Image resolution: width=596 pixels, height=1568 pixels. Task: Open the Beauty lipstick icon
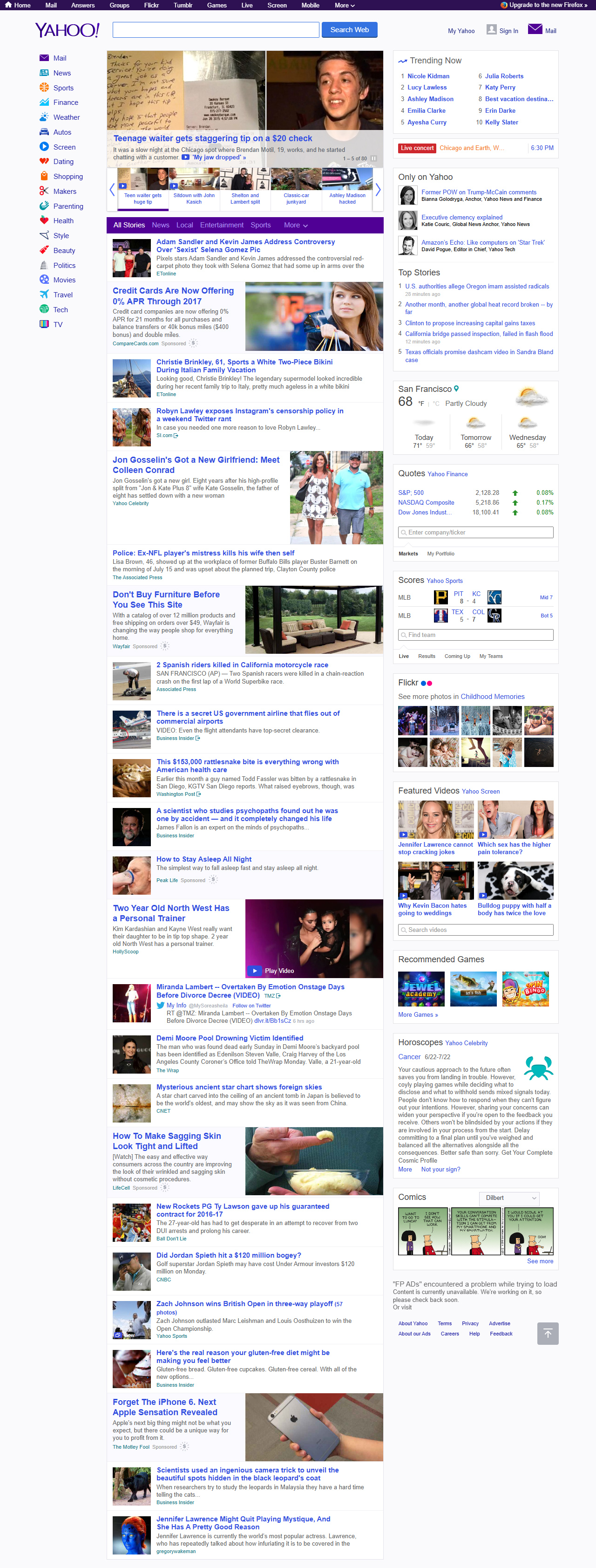(x=44, y=250)
